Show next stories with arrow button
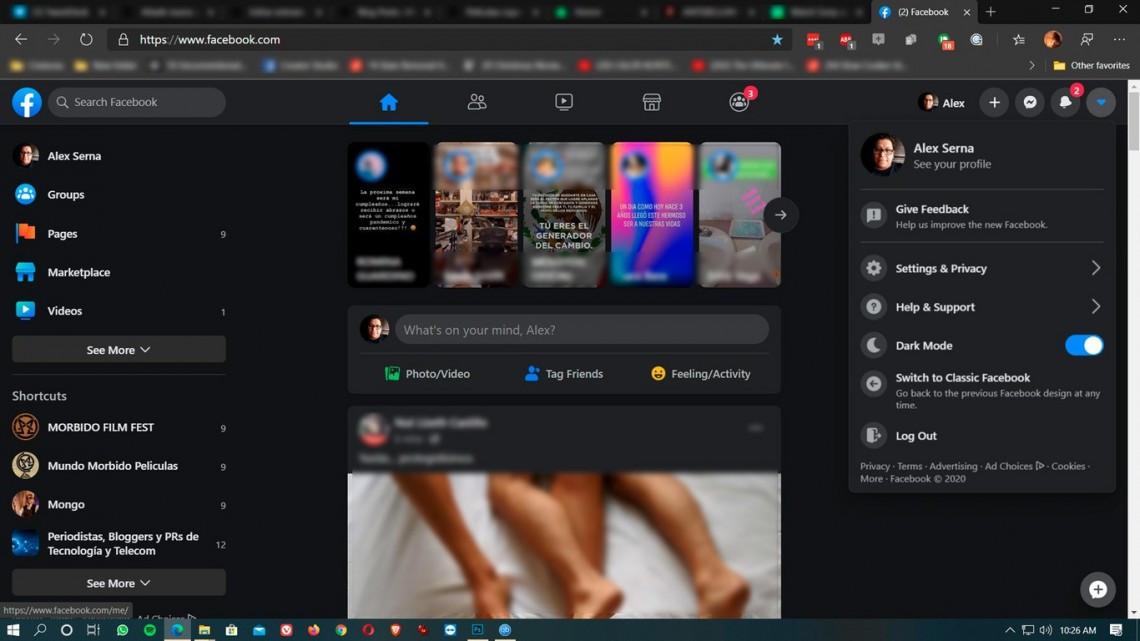Screen dimensions: 1140x641 coord(780,215)
